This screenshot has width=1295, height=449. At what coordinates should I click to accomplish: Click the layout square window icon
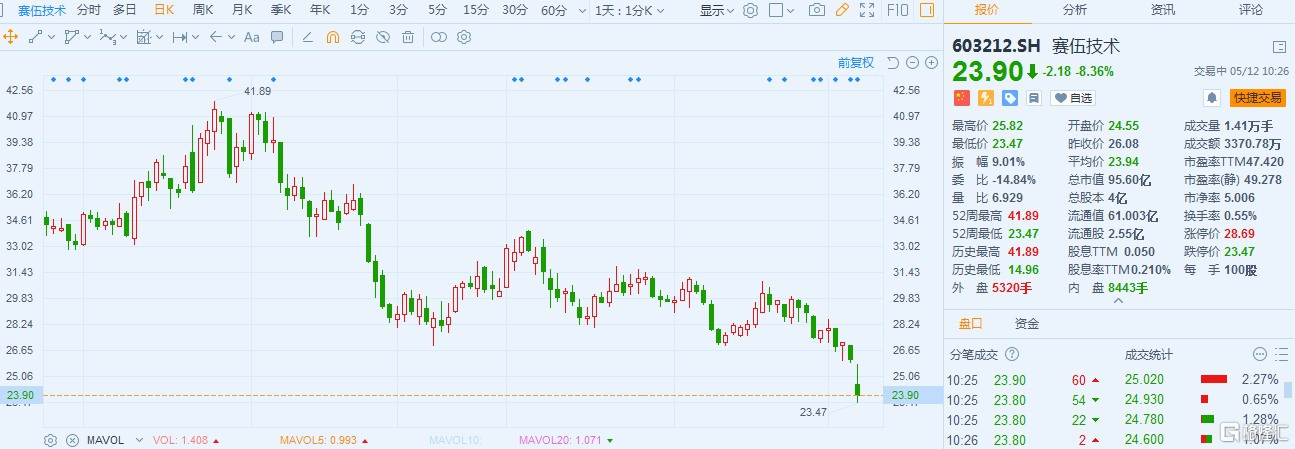tap(775, 10)
